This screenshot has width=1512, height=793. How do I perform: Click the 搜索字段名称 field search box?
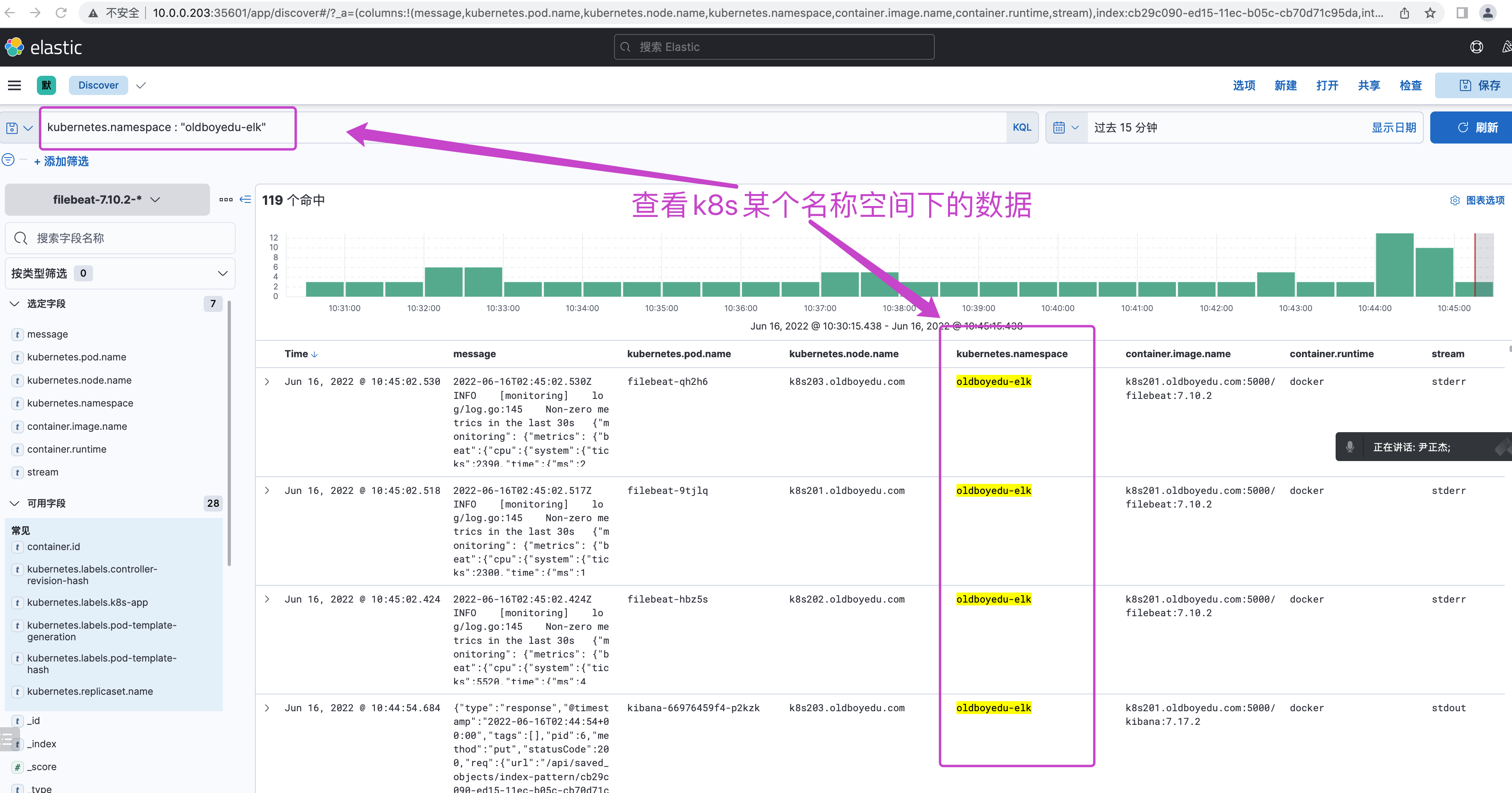tap(120, 238)
